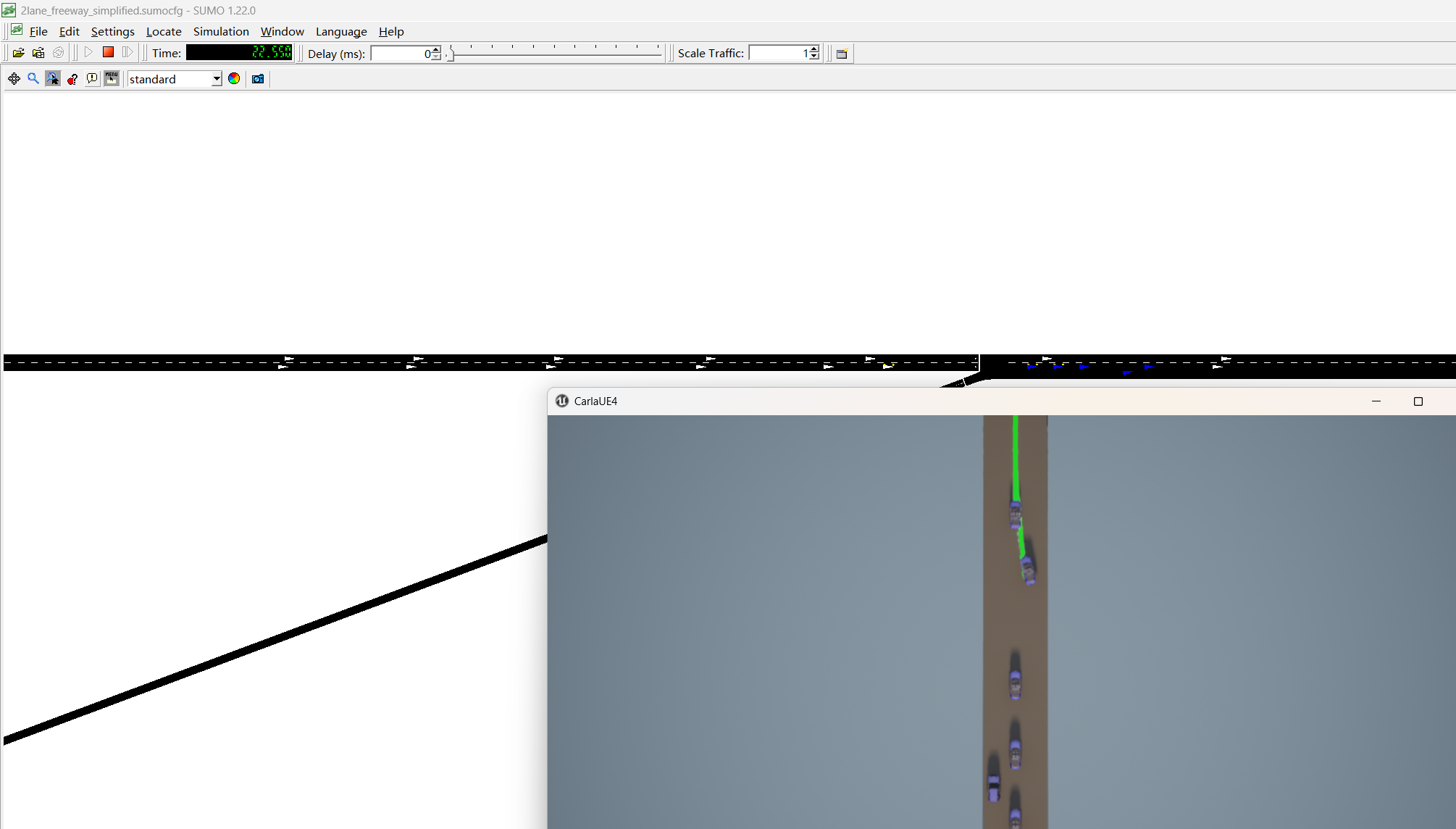The width and height of the screenshot is (1456, 829).
Task: Click the locate magnifier icon
Action: [33, 79]
